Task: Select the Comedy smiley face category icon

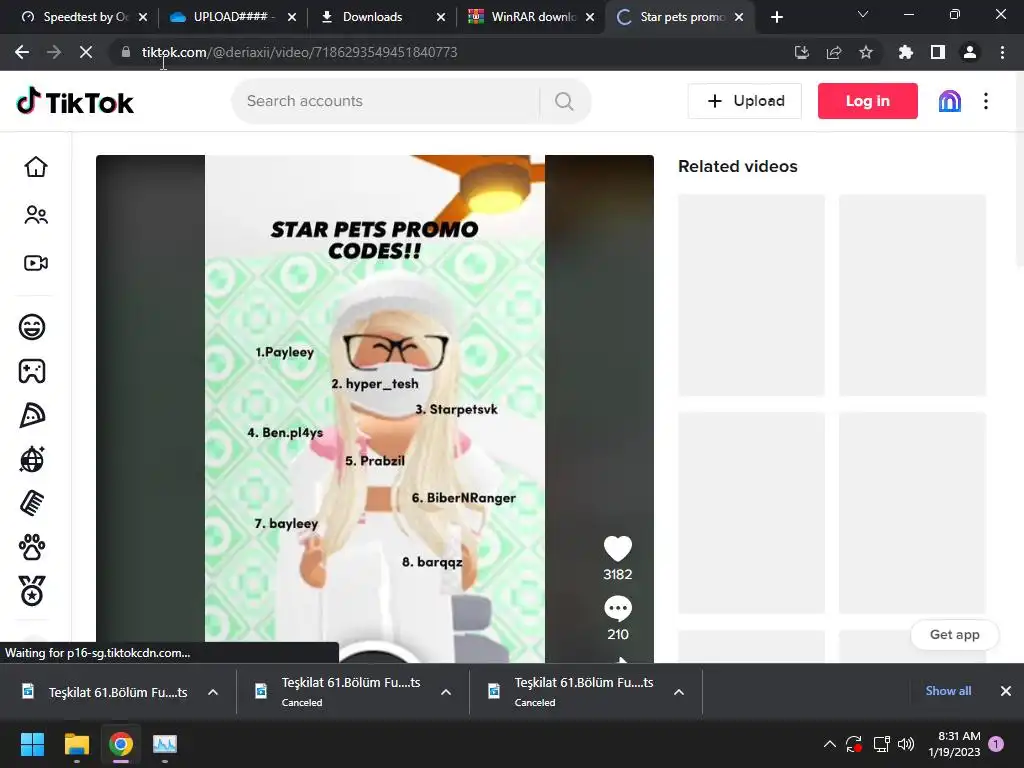Action: pyautogui.click(x=32, y=327)
